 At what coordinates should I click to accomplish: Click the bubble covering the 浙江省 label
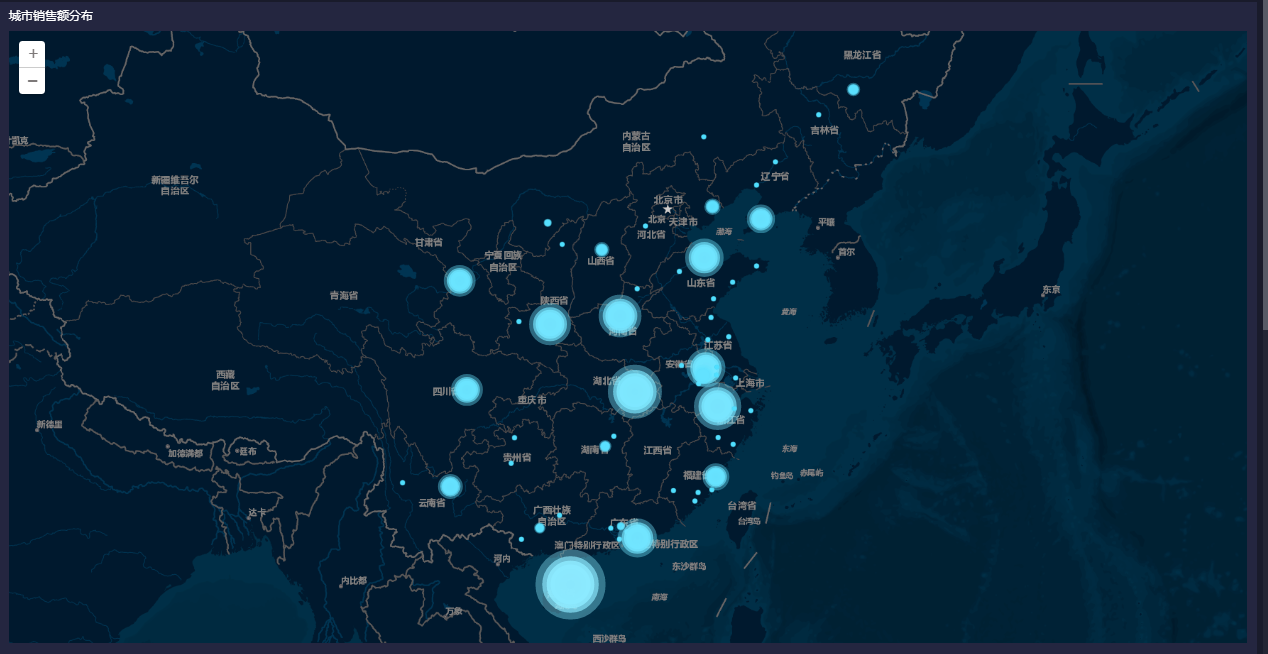tap(717, 405)
